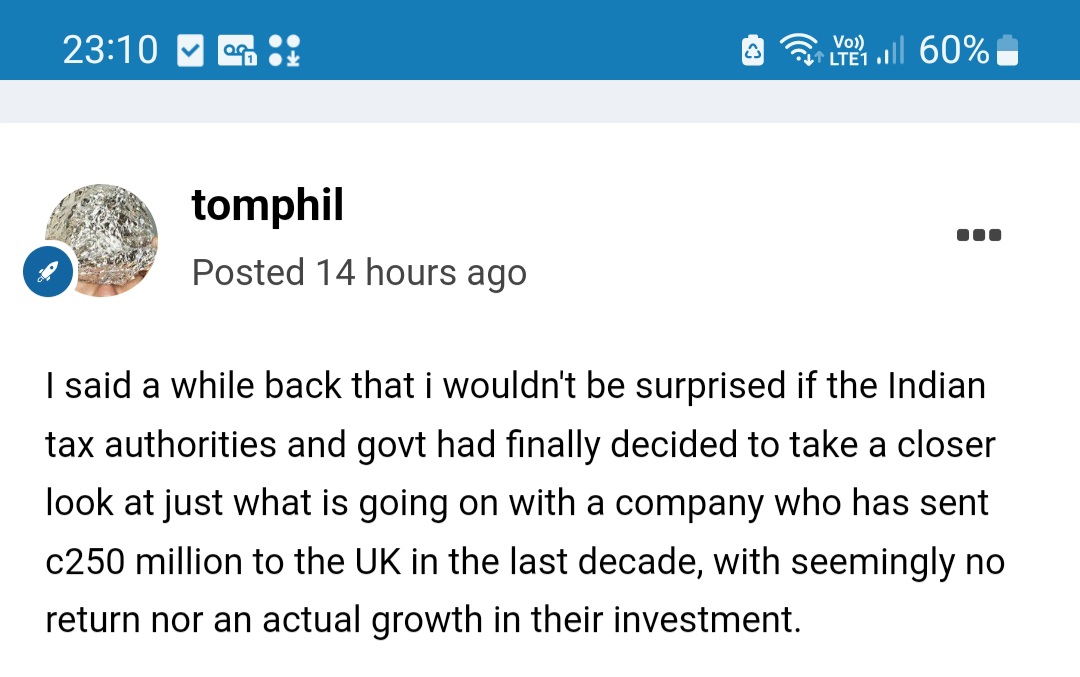
Task: Tap the last line ending 'their investment.'
Action: pos(424,620)
